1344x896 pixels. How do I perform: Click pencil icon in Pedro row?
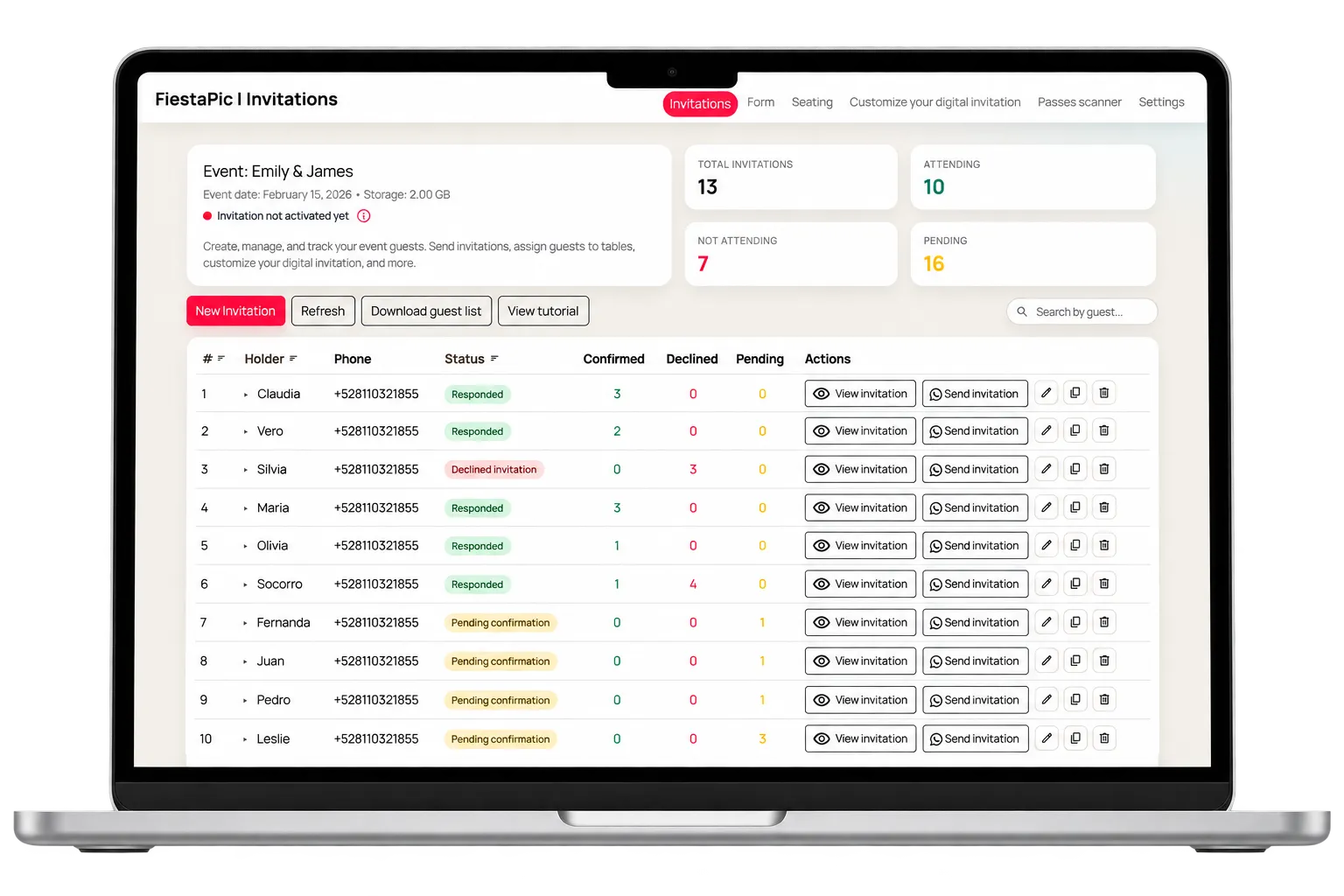click(1046, 700)
